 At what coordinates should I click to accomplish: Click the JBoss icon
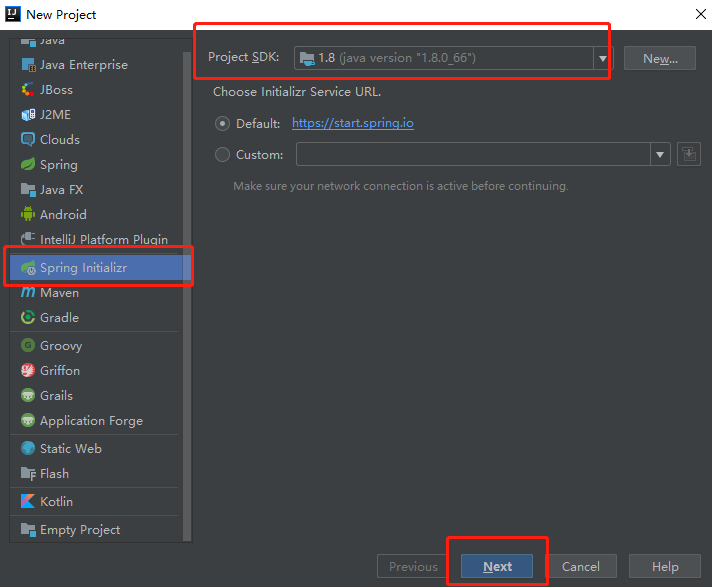click(28, 89)
